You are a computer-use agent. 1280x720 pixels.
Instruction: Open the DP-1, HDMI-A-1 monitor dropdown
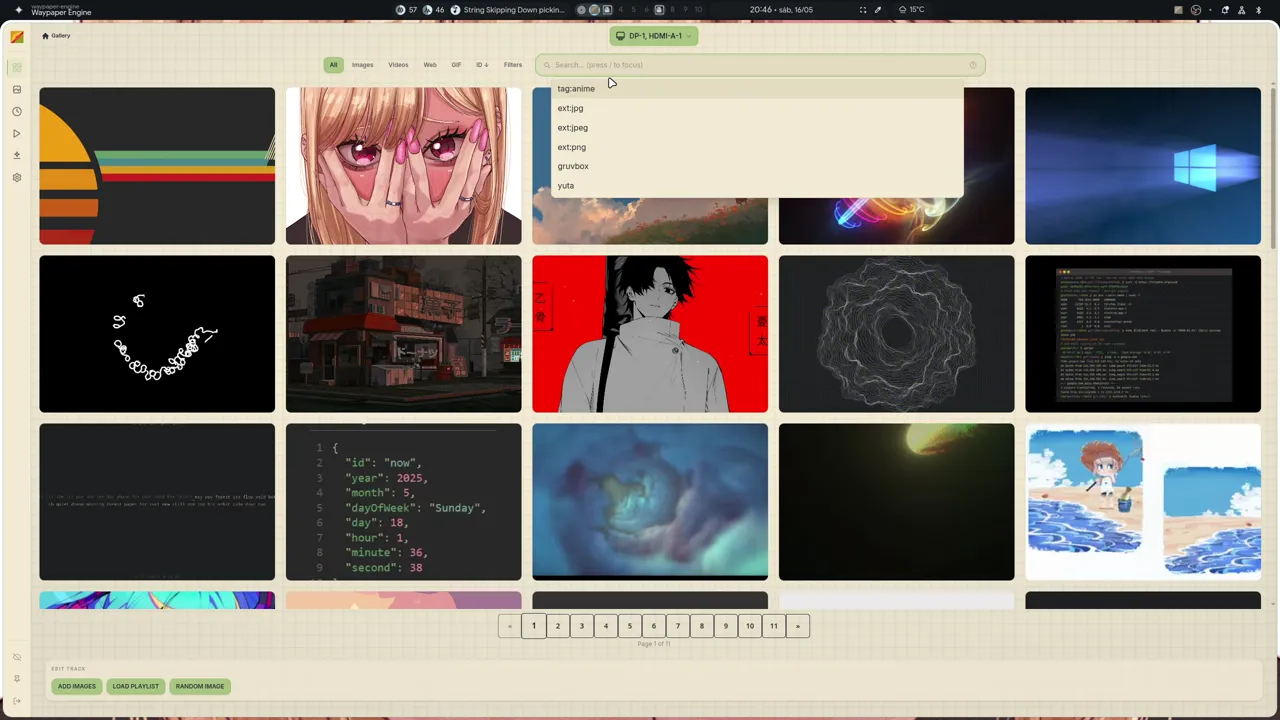pos(654,36)
